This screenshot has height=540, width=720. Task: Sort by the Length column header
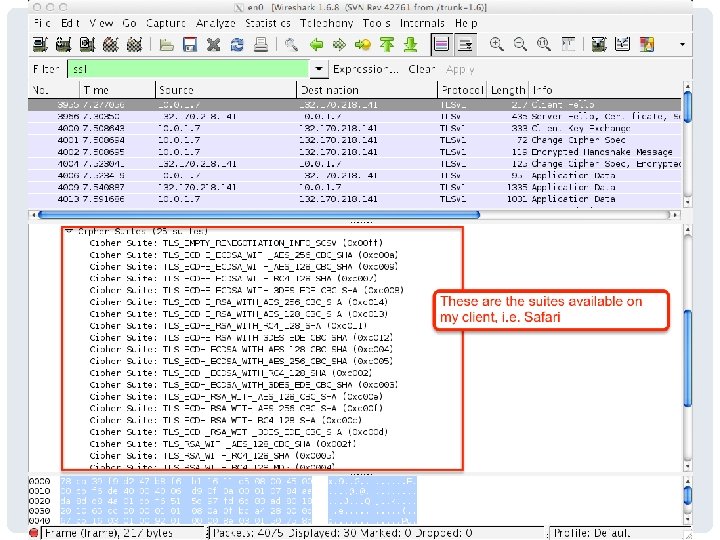tap(508, 90)
